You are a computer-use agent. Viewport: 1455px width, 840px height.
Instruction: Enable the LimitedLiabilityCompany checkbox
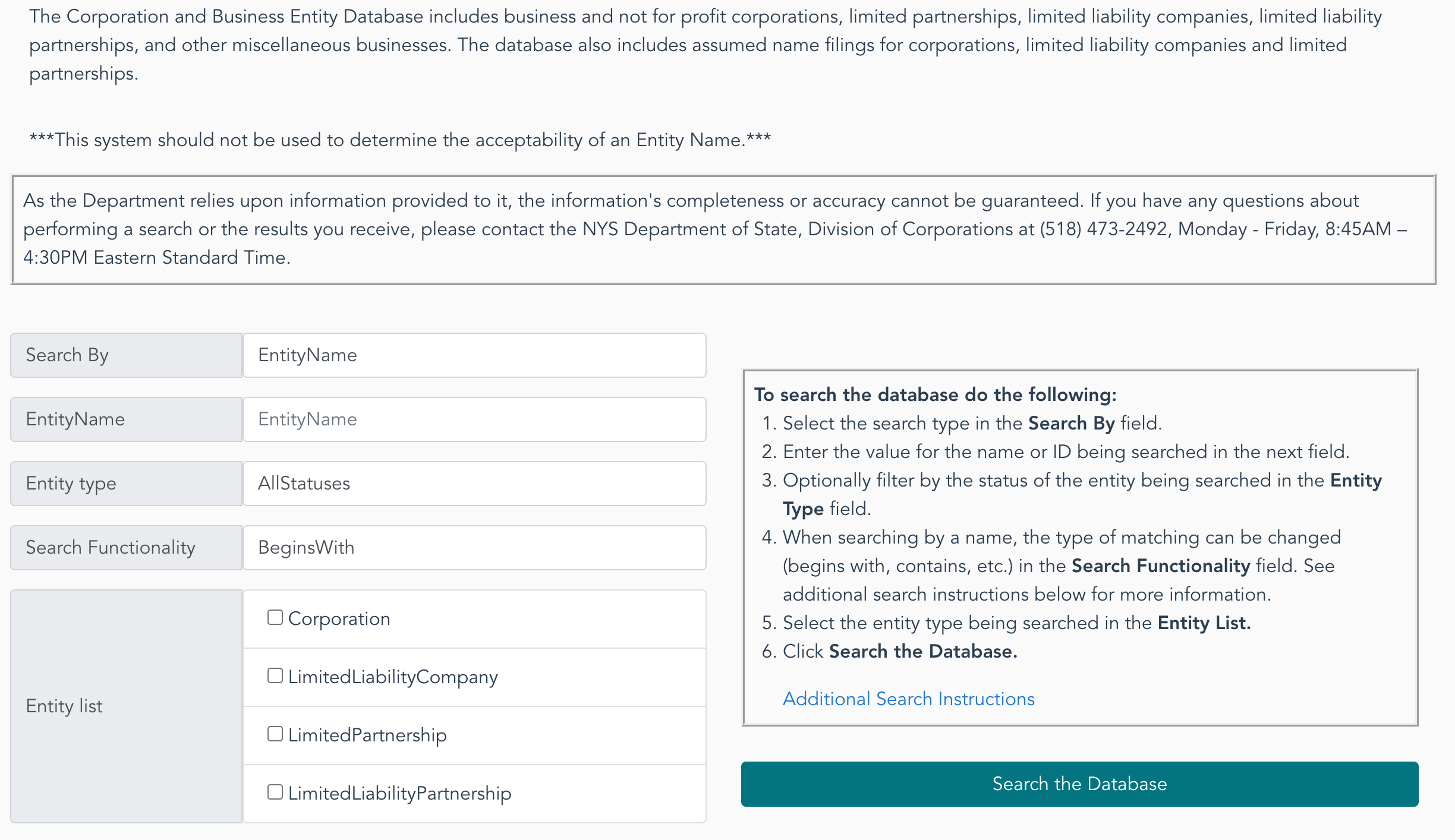click(275, 675)
